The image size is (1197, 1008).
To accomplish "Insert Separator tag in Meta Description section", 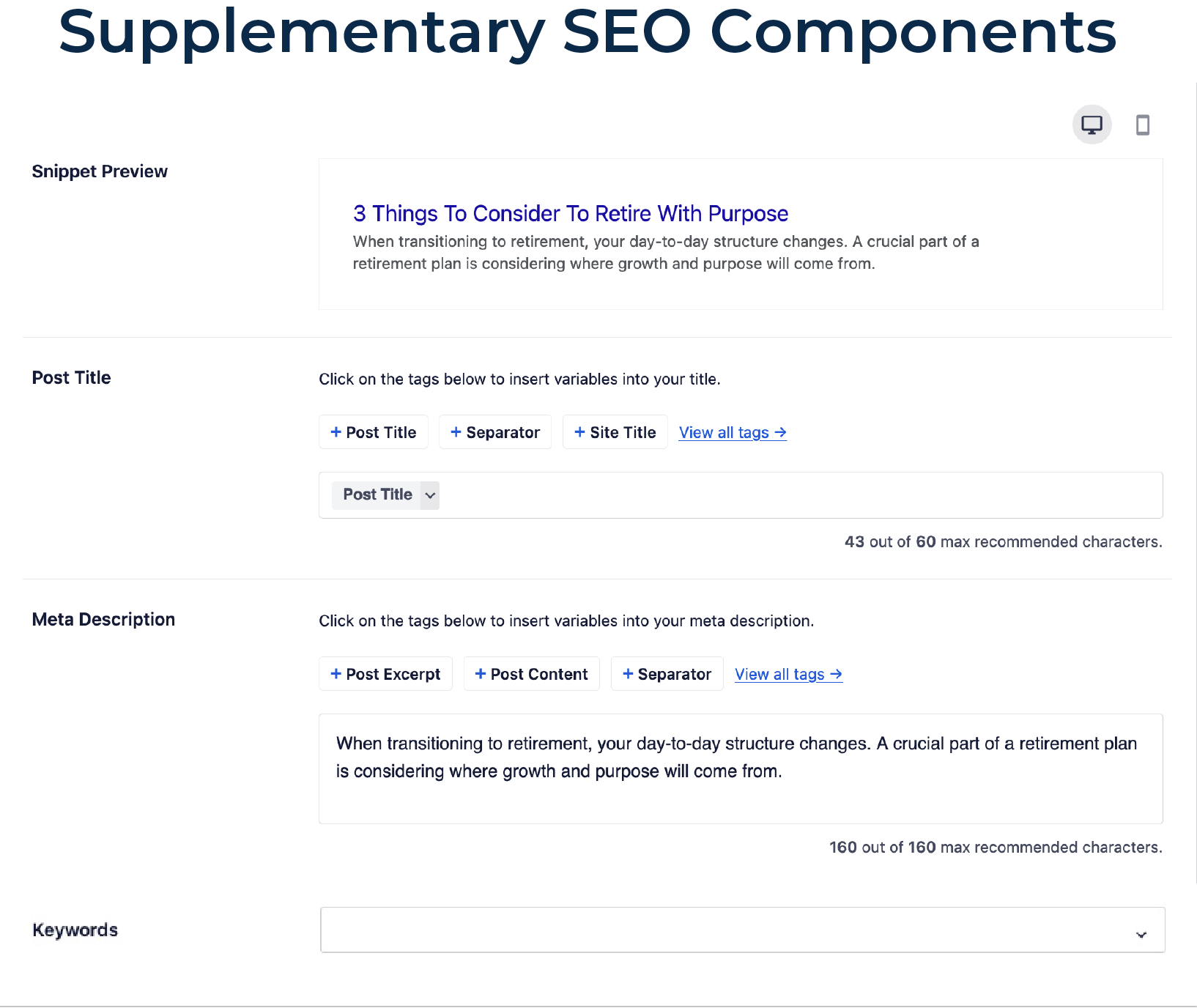I will [x=667, y=674].
